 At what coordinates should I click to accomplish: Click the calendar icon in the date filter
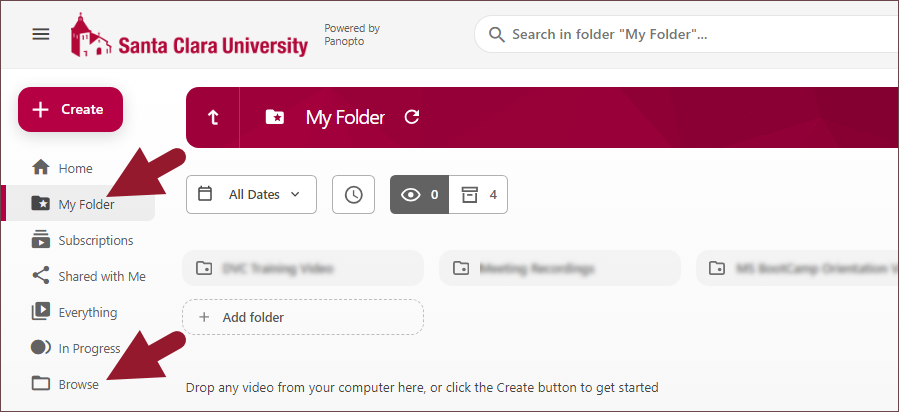point(205,194)
